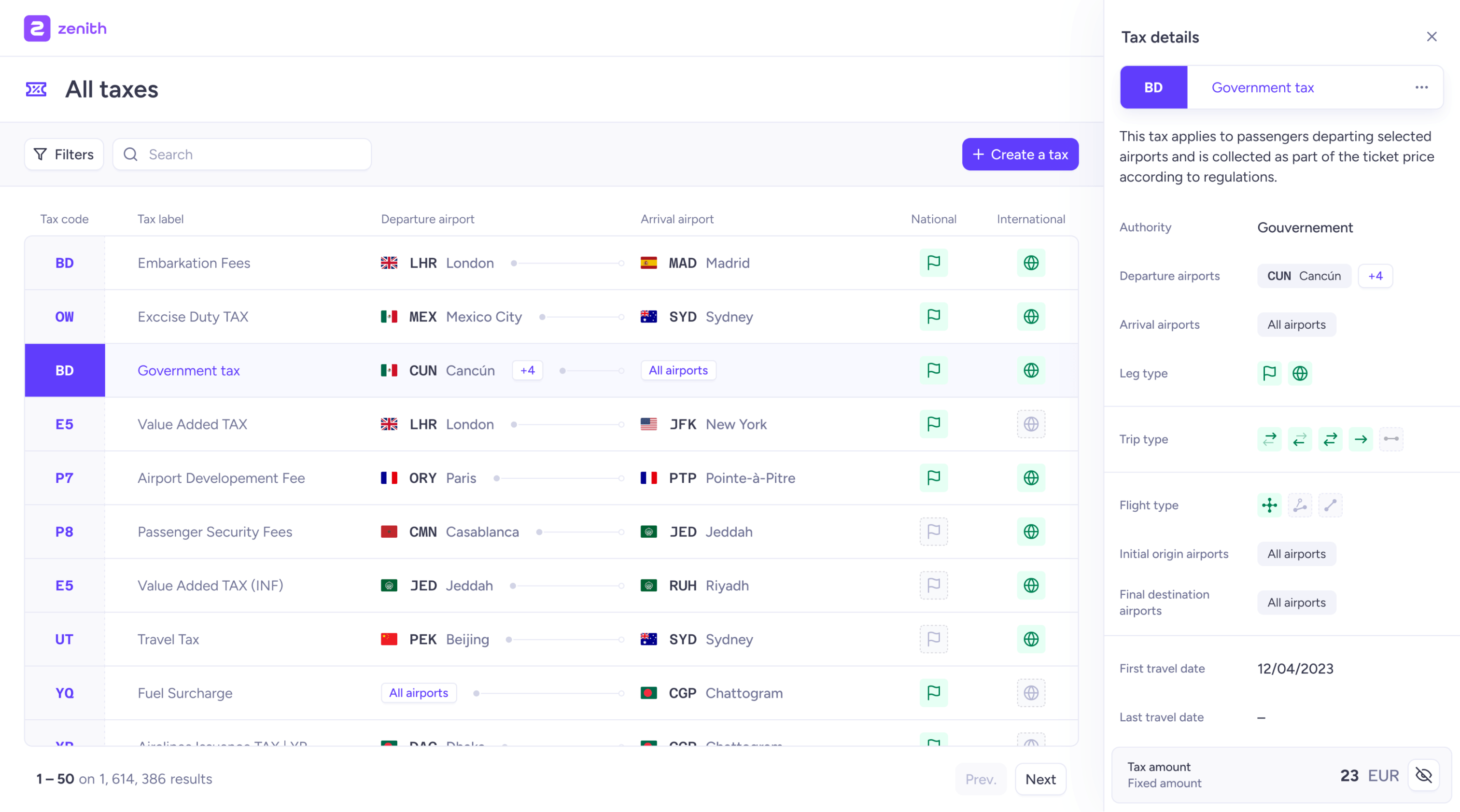Open the Filters menu

point(64,154)
